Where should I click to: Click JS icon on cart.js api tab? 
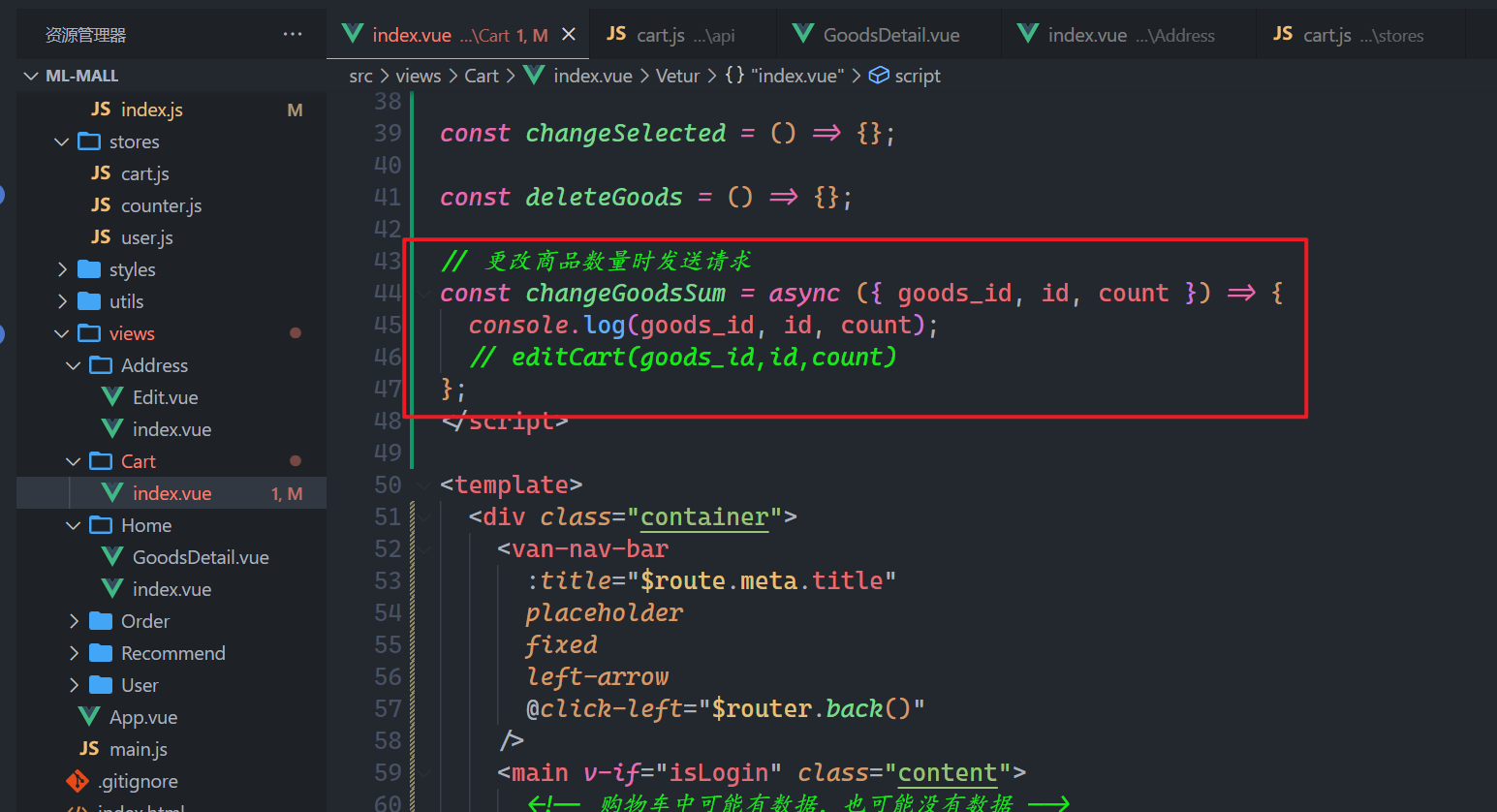[x=616, y=34]
